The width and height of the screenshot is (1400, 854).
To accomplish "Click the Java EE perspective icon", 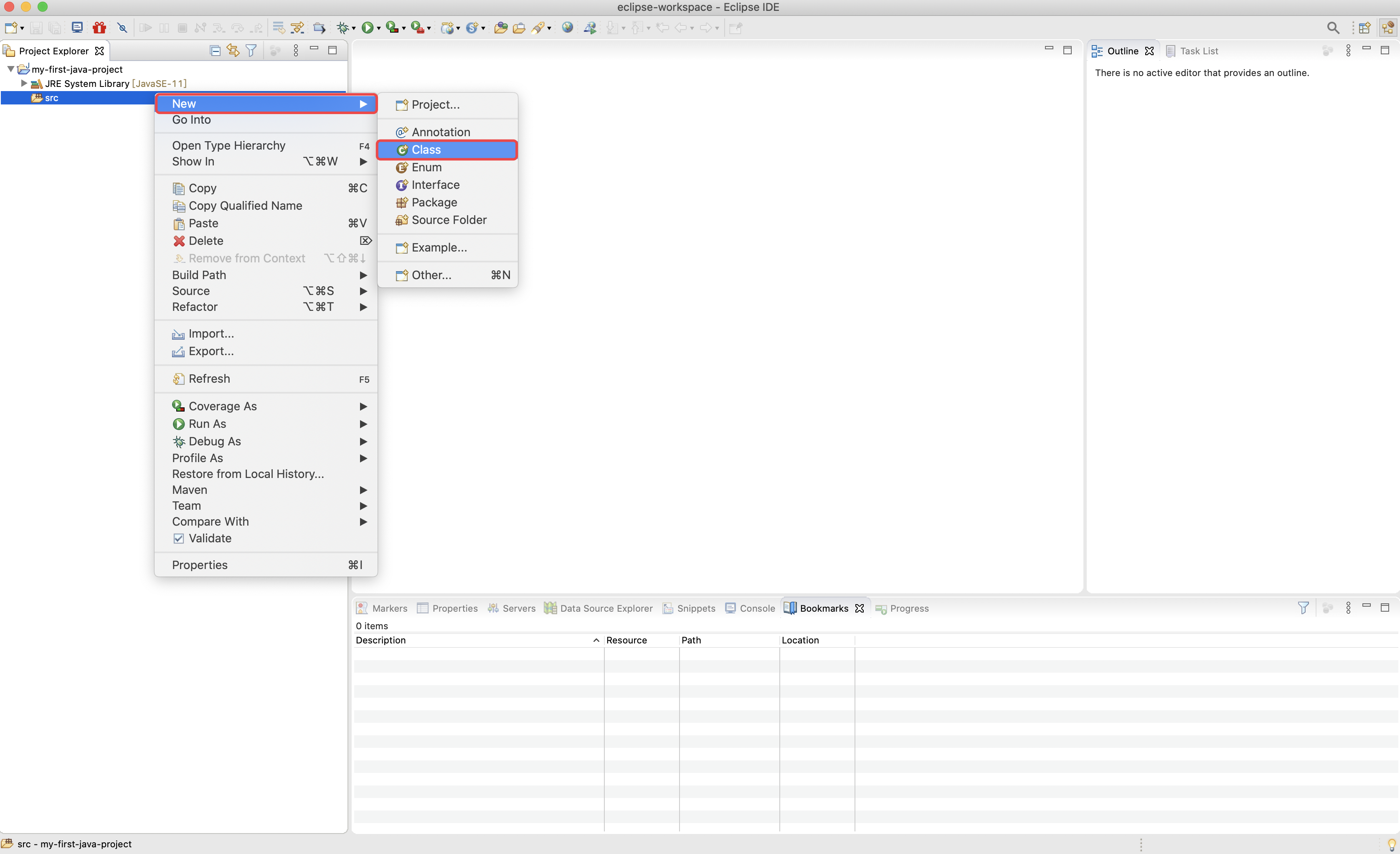I will pos(1387,27).
